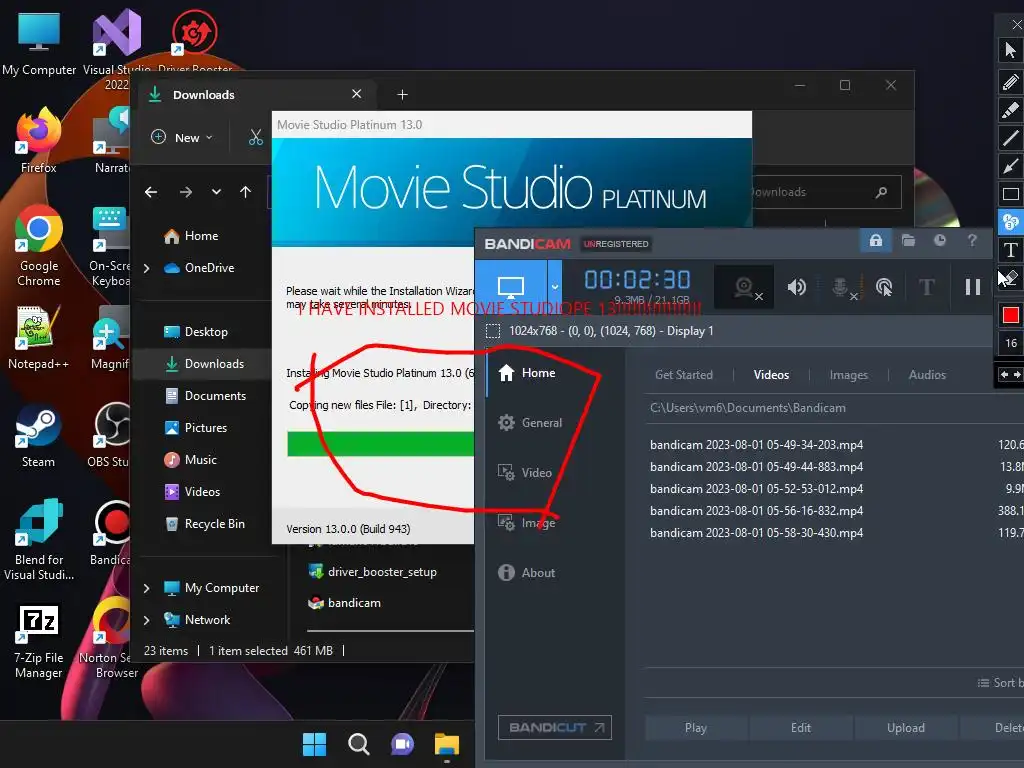Click the Play button in Bandicam
The height and width of the screenshot is (768, 1024).
pyautogui.click(x=696, y=728)
